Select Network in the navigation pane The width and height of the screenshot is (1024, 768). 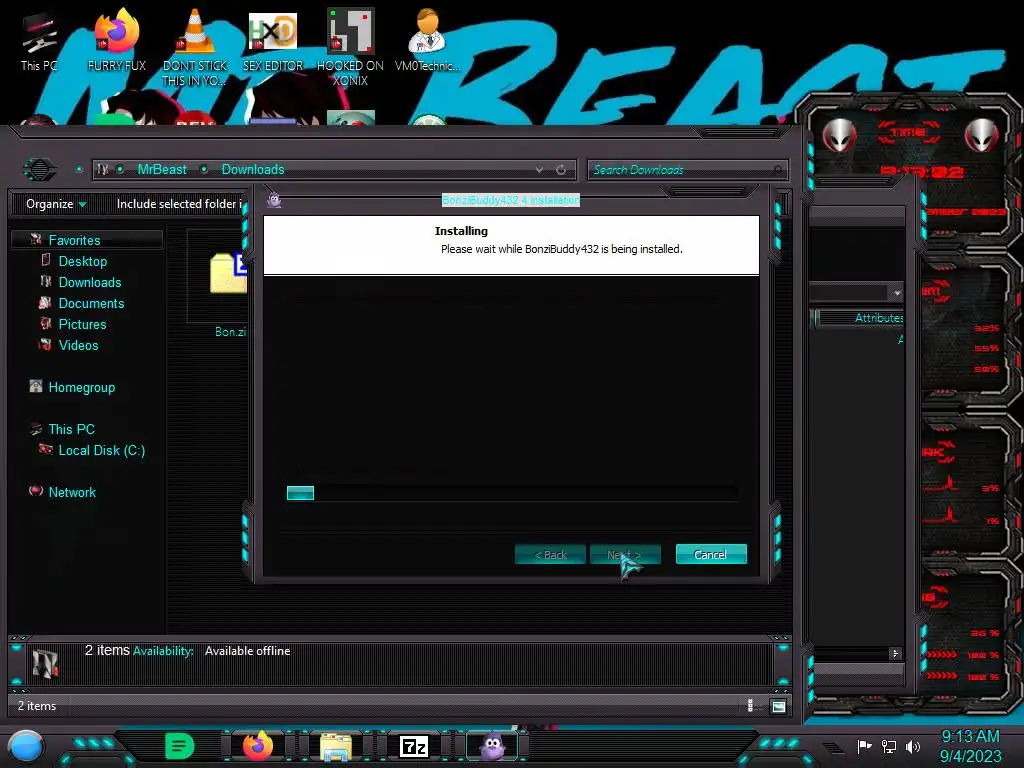click(72, 492)
